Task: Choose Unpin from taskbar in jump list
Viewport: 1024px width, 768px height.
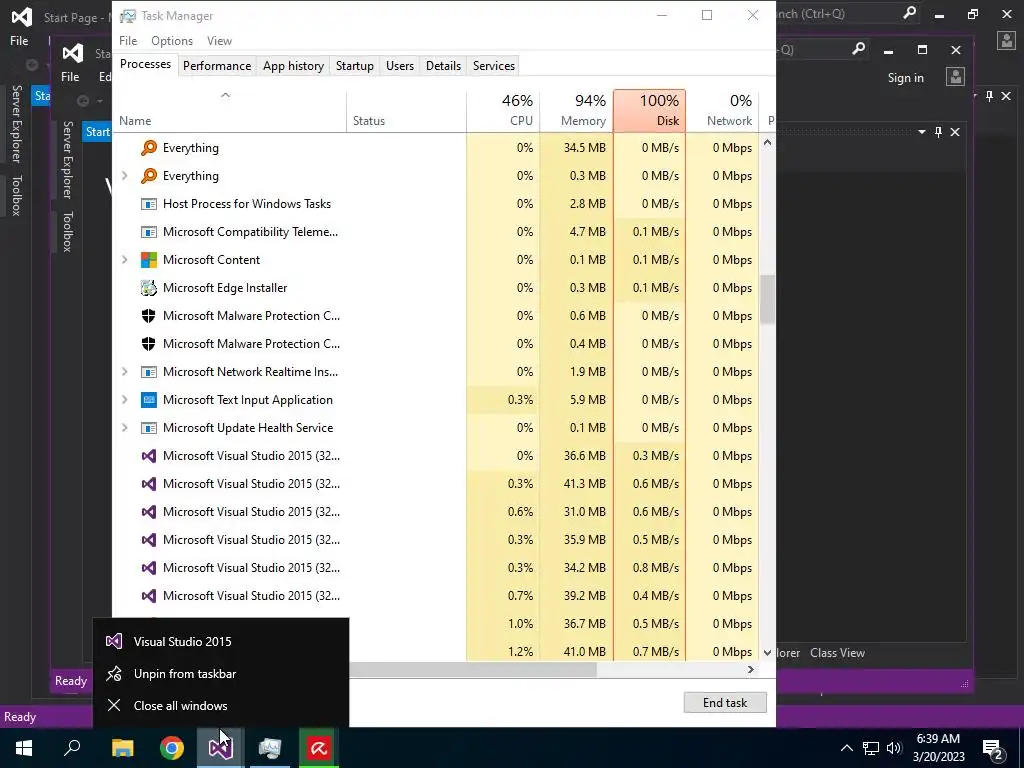Action: tap(221, 673)
